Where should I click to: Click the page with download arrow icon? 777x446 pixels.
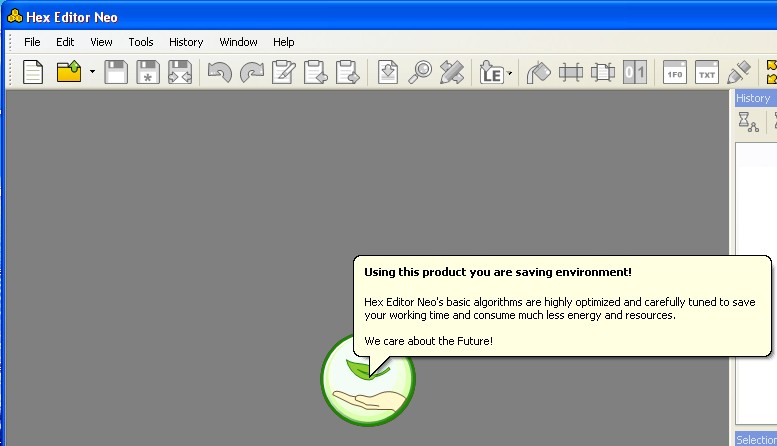(388, 72)
